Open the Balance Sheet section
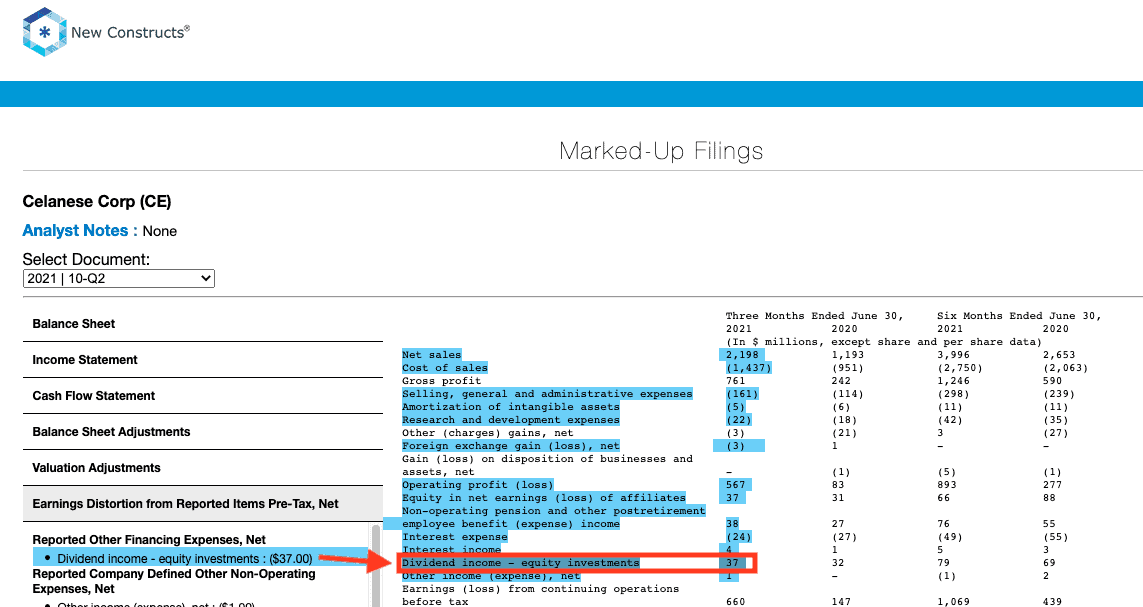Image resolution: width=1143 pixels, height=607 pixels. click(203, 324)
